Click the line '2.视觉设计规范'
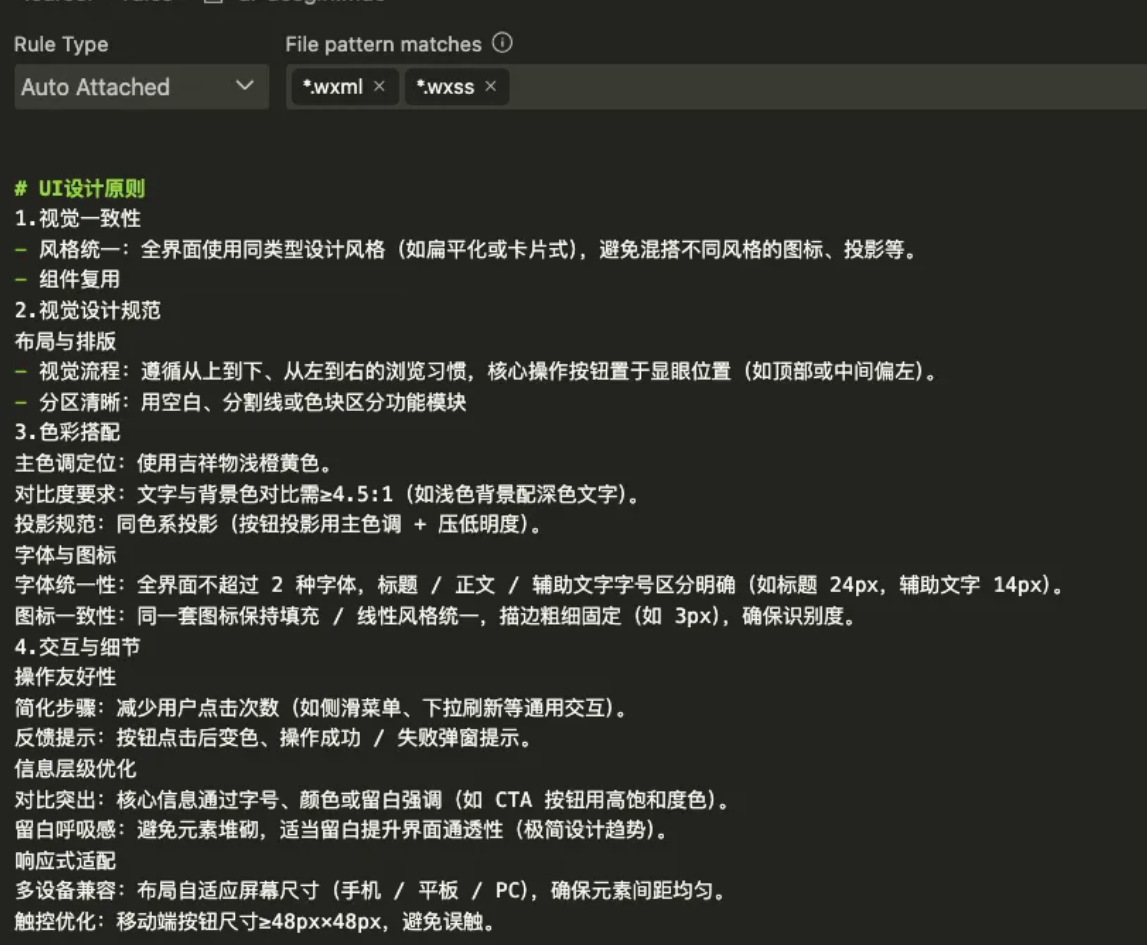 (88, 310)
